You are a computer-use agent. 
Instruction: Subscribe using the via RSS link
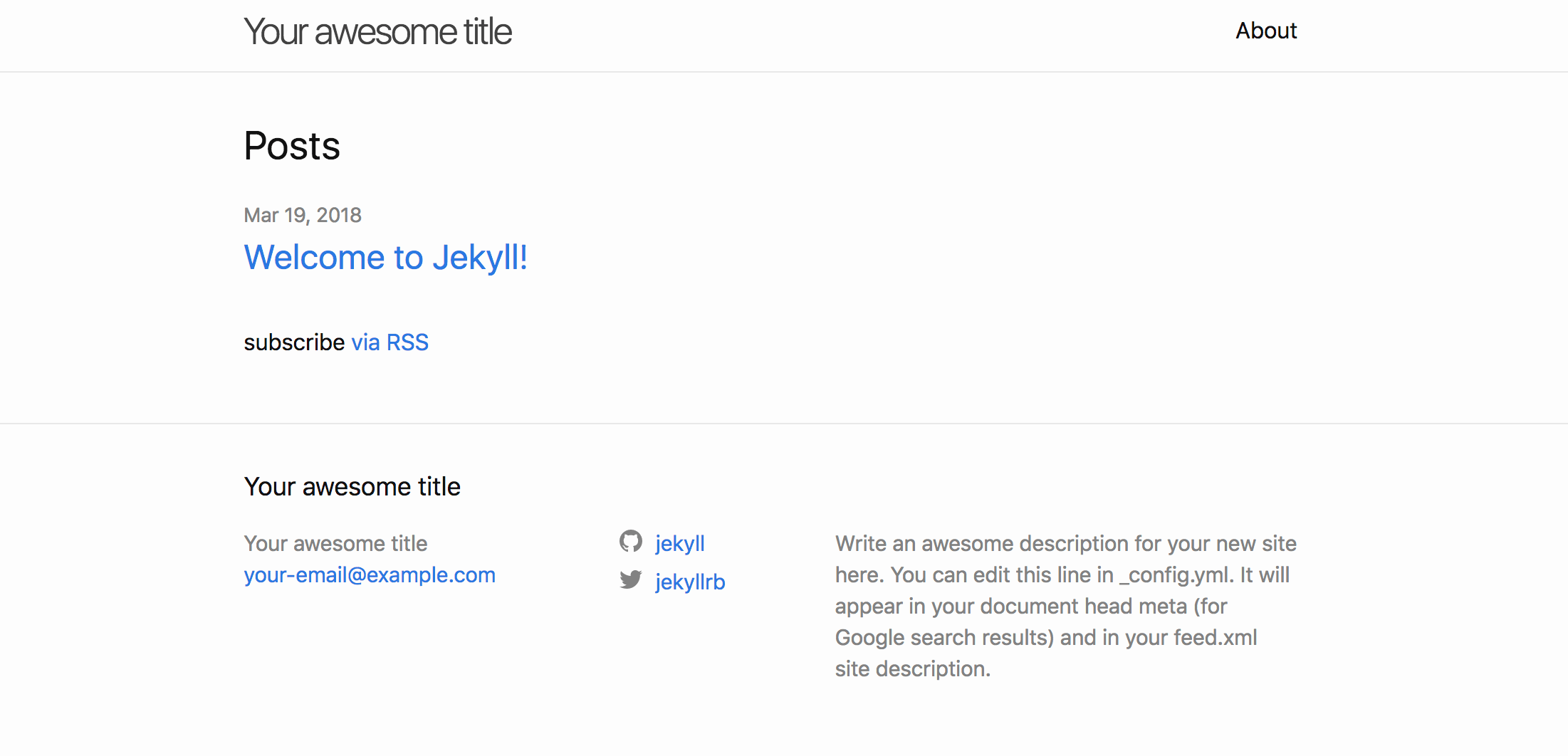(390, 342)
